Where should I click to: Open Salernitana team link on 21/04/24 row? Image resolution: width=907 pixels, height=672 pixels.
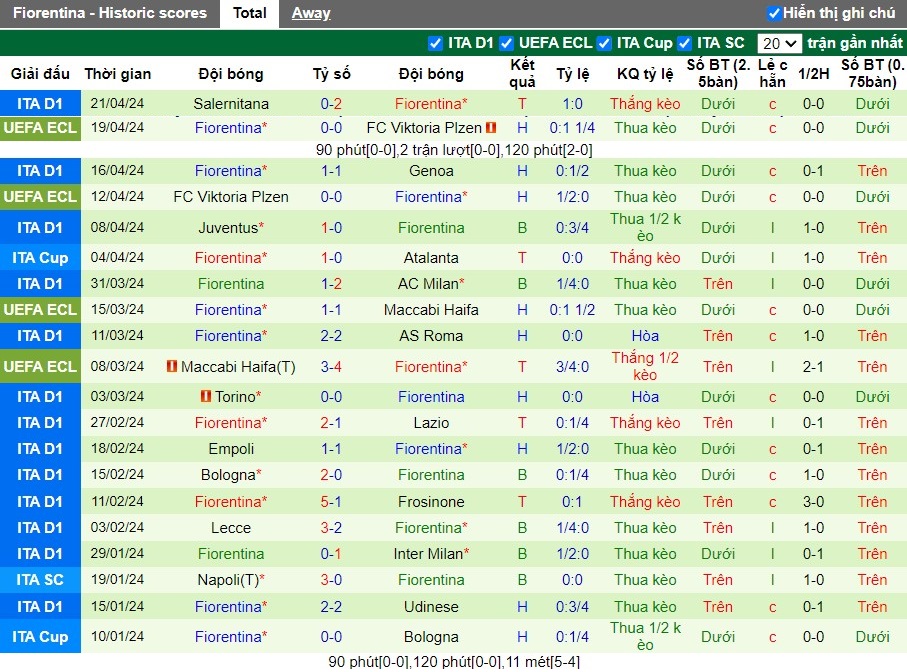coord(231,104)
